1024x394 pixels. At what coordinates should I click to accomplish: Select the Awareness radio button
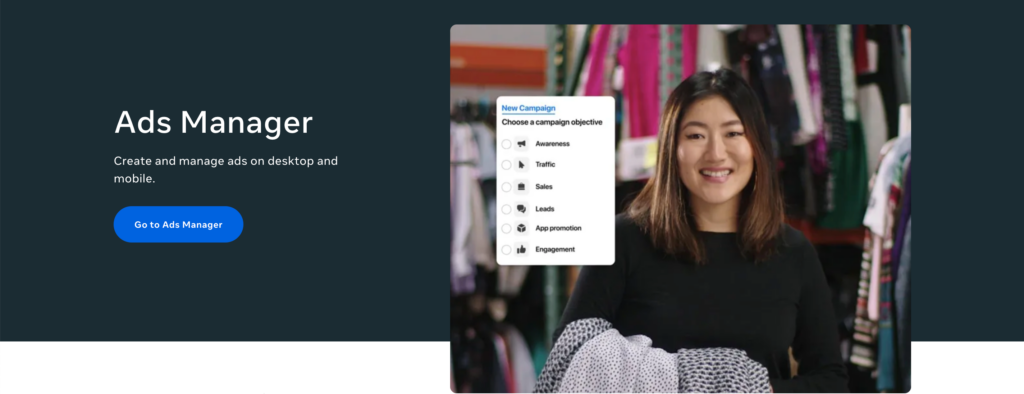click(507, 144)
